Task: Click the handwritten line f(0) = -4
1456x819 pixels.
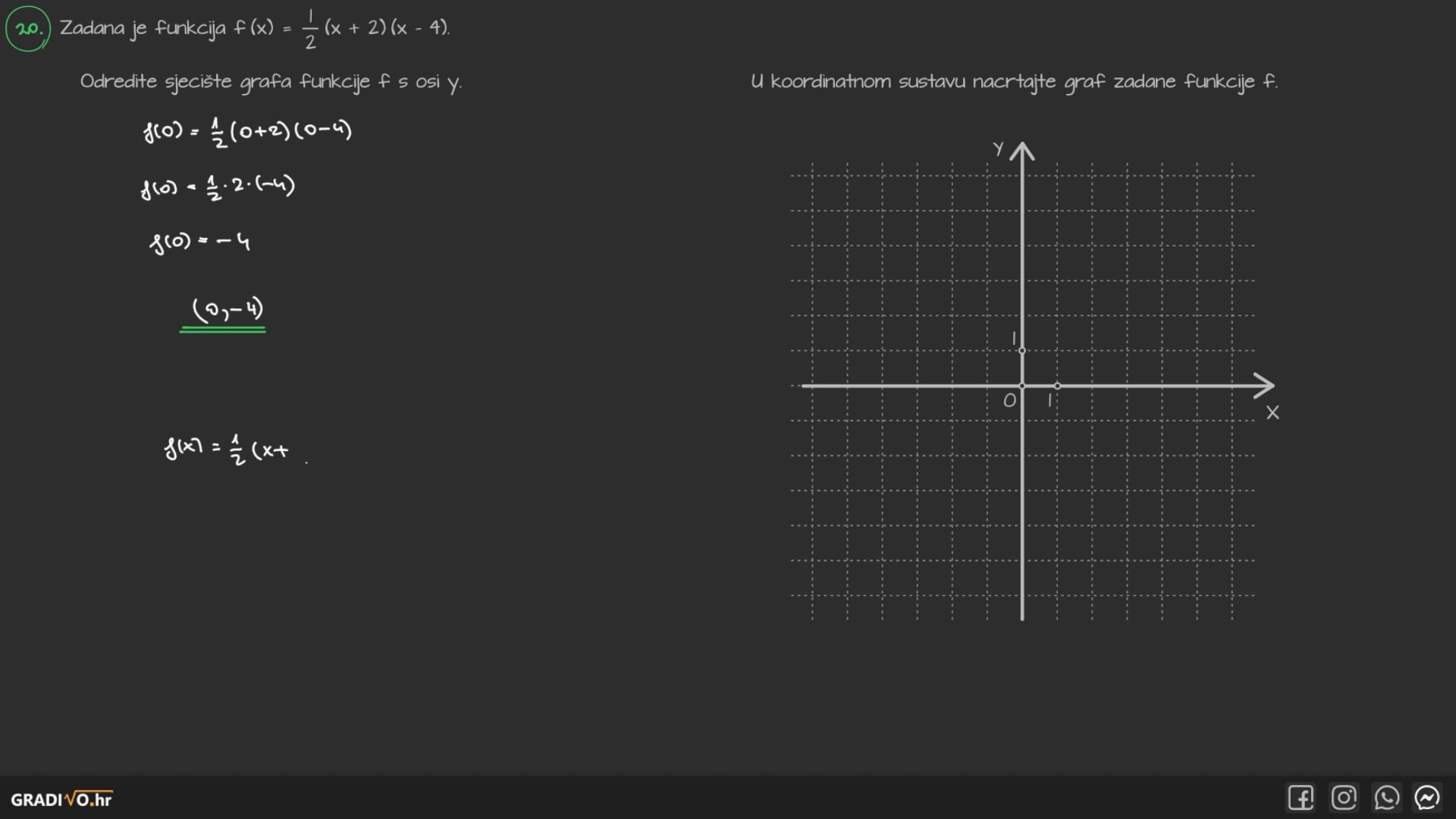Action: 200,242
